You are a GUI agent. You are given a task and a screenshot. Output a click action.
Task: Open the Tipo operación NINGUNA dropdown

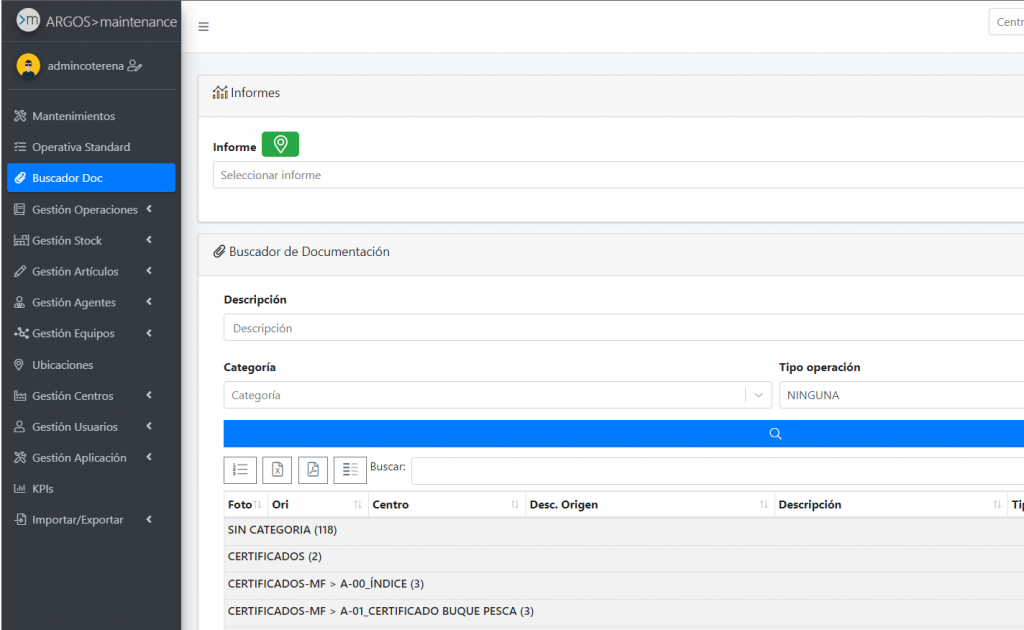pos(900,395)
